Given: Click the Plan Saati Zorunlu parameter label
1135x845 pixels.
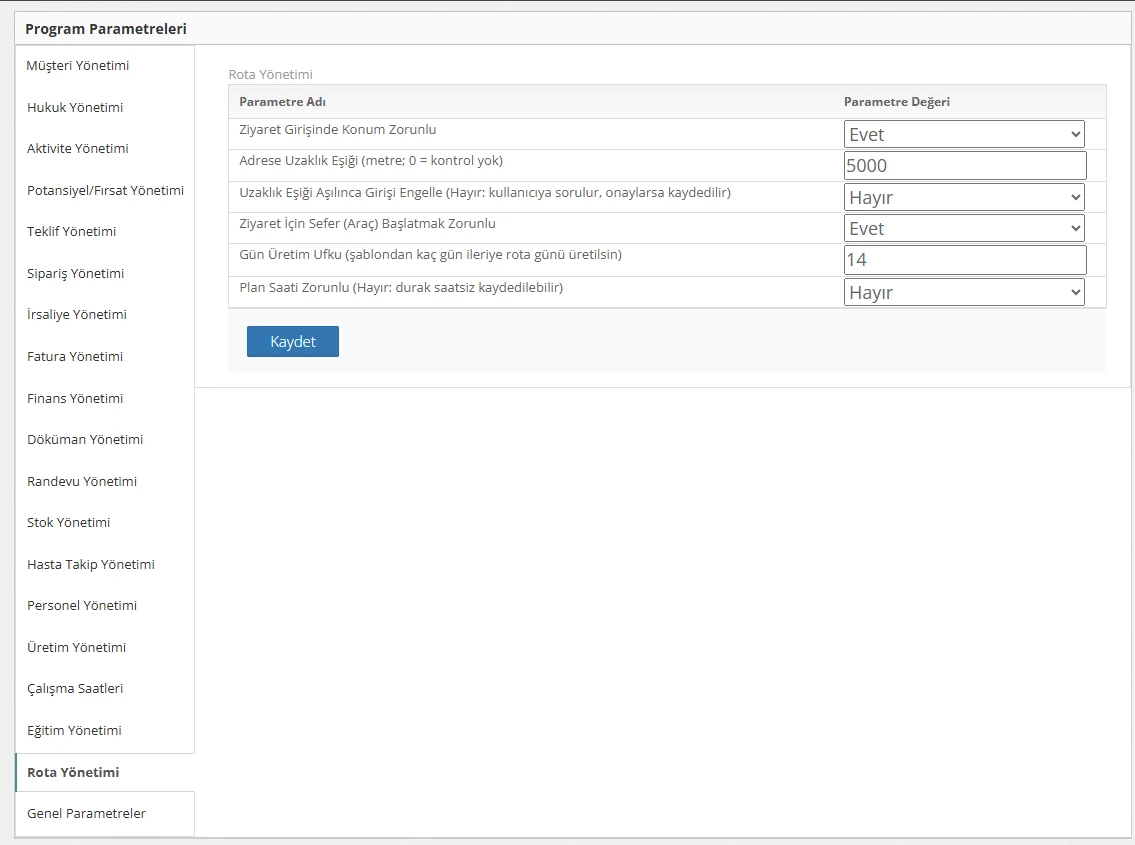Looking at the screenshot, I should (x=401, y=287).
